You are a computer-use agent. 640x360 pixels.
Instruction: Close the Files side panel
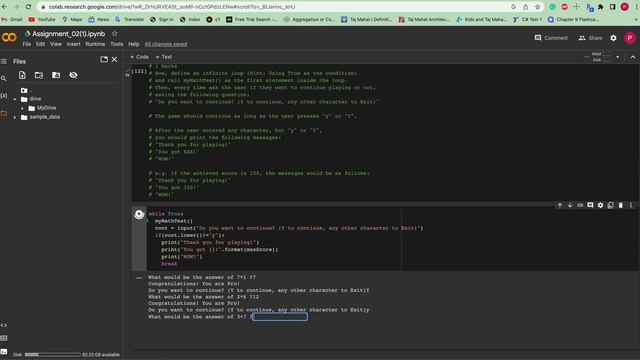115,60
